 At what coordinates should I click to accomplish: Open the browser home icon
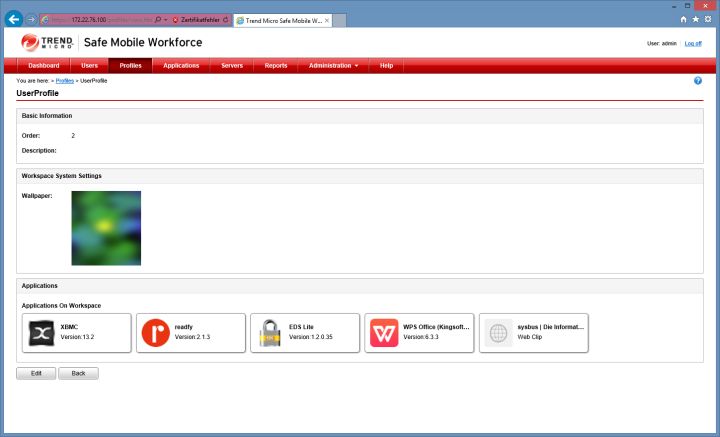click(x=683, y=18)
